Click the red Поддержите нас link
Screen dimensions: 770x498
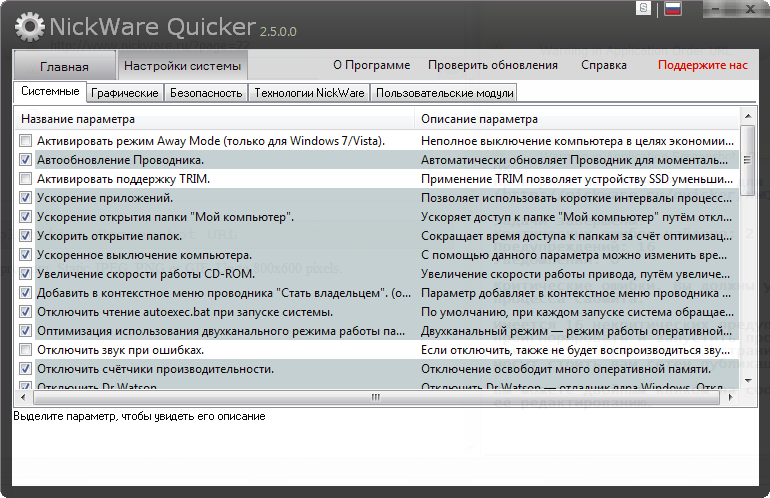pos(702,65)
